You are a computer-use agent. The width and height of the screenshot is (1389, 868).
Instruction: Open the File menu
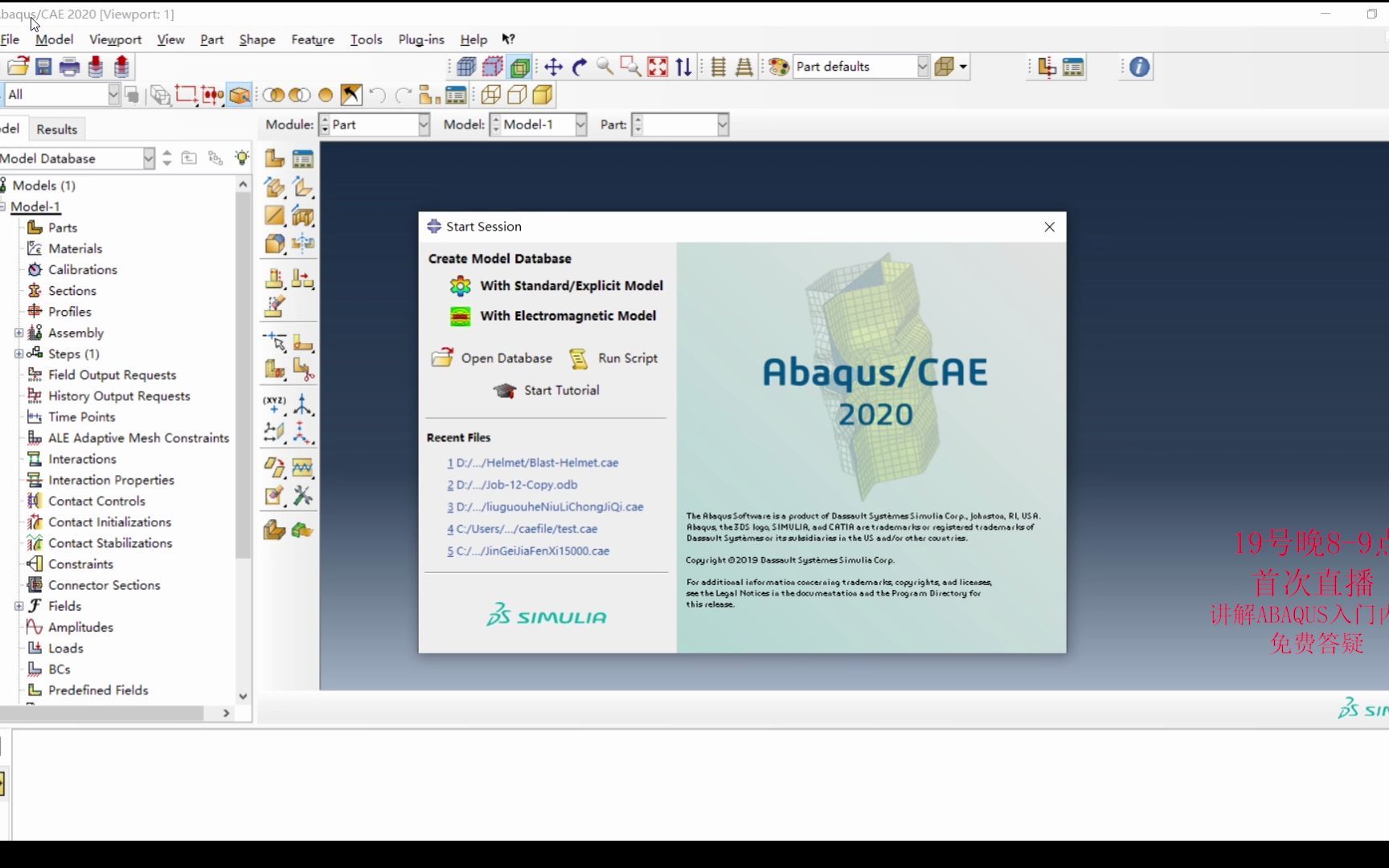click(x=10, y=39)
